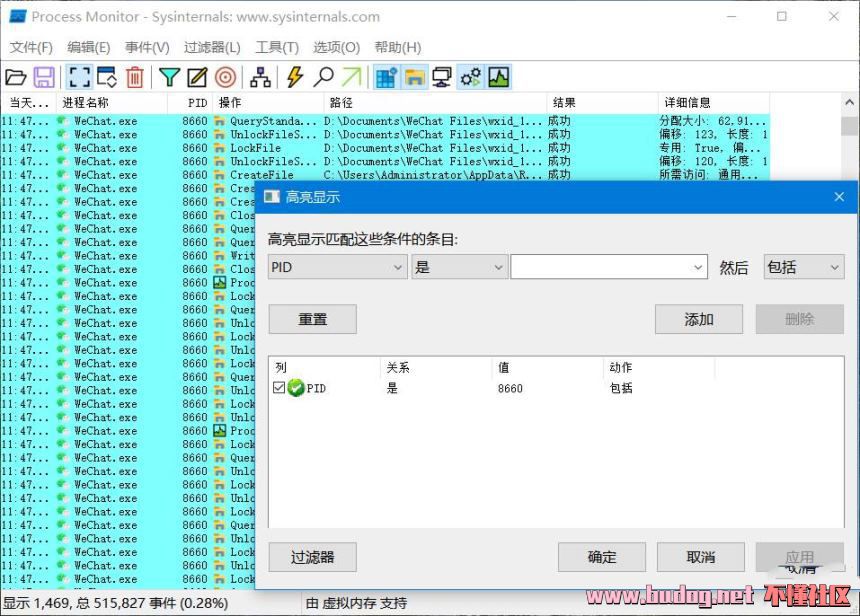860x616 pixels.
Task: Click the Find magnifier icon
Action: (323, 77)
